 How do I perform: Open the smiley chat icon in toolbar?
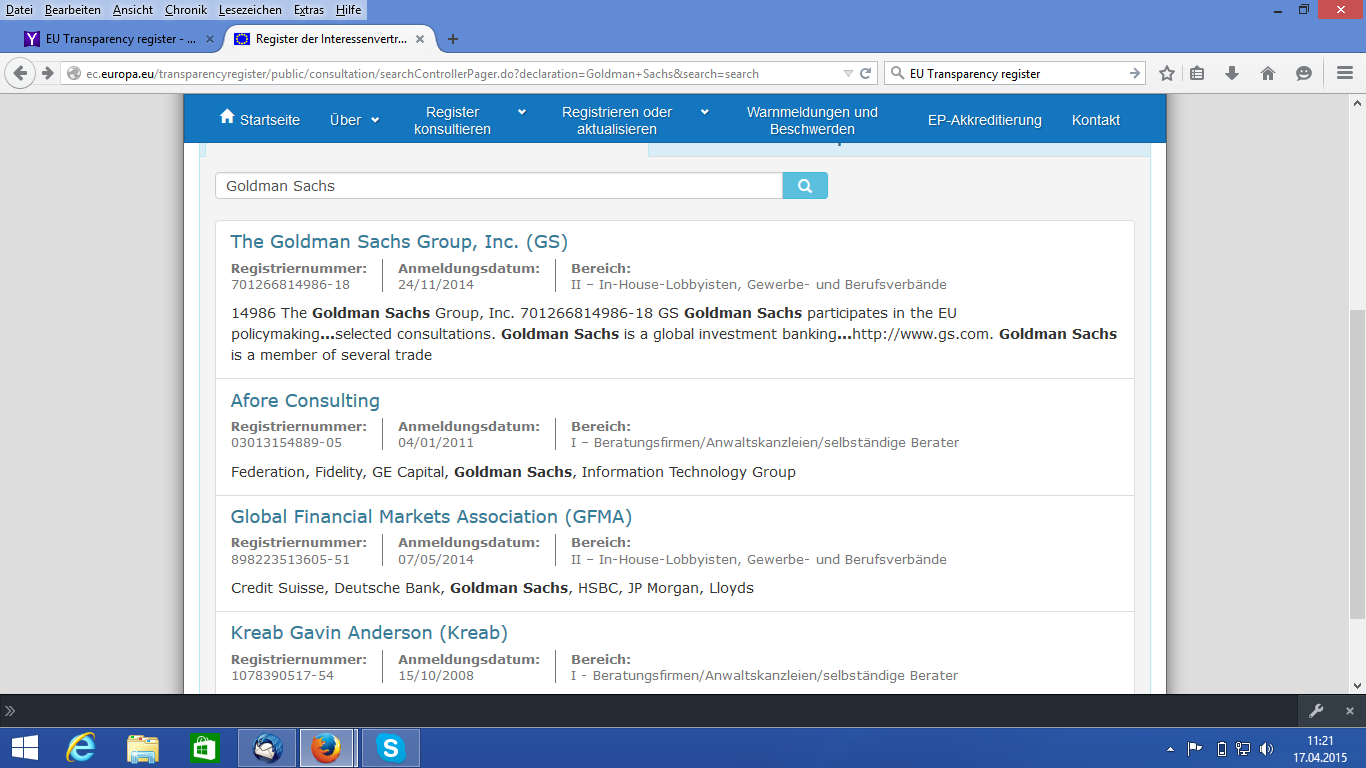[1303, 73]
